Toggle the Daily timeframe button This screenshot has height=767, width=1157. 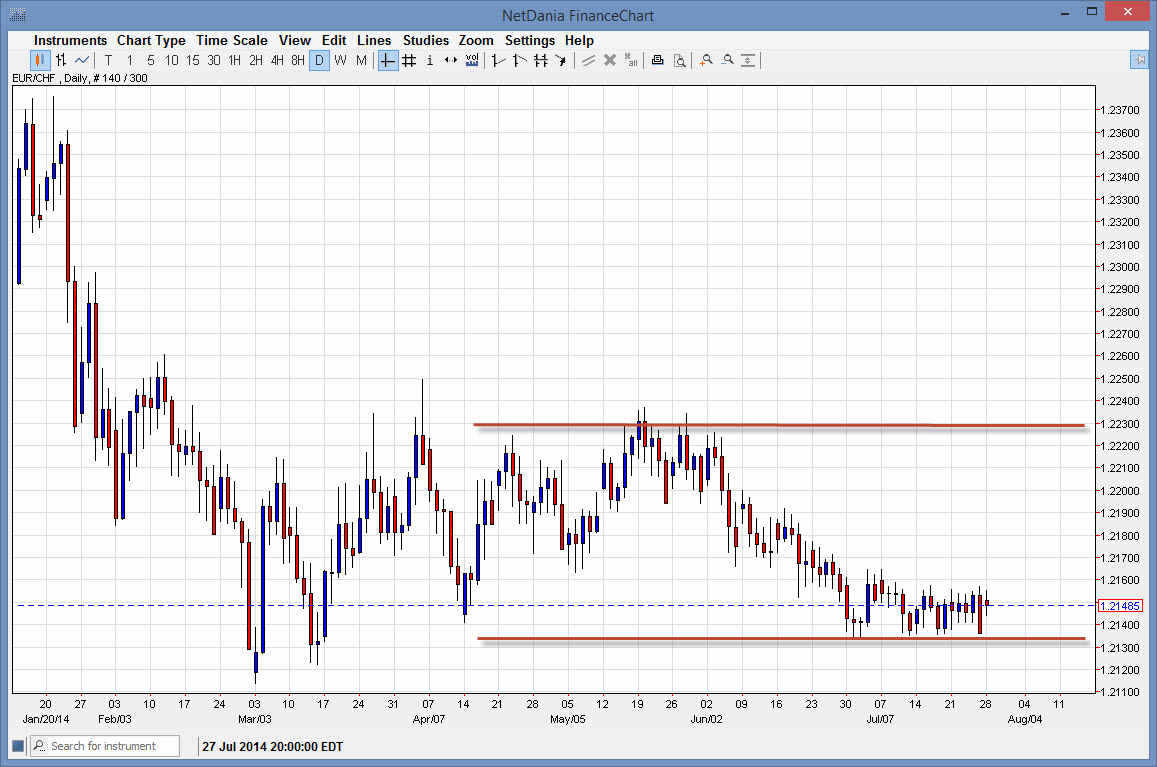click(319, 60)
